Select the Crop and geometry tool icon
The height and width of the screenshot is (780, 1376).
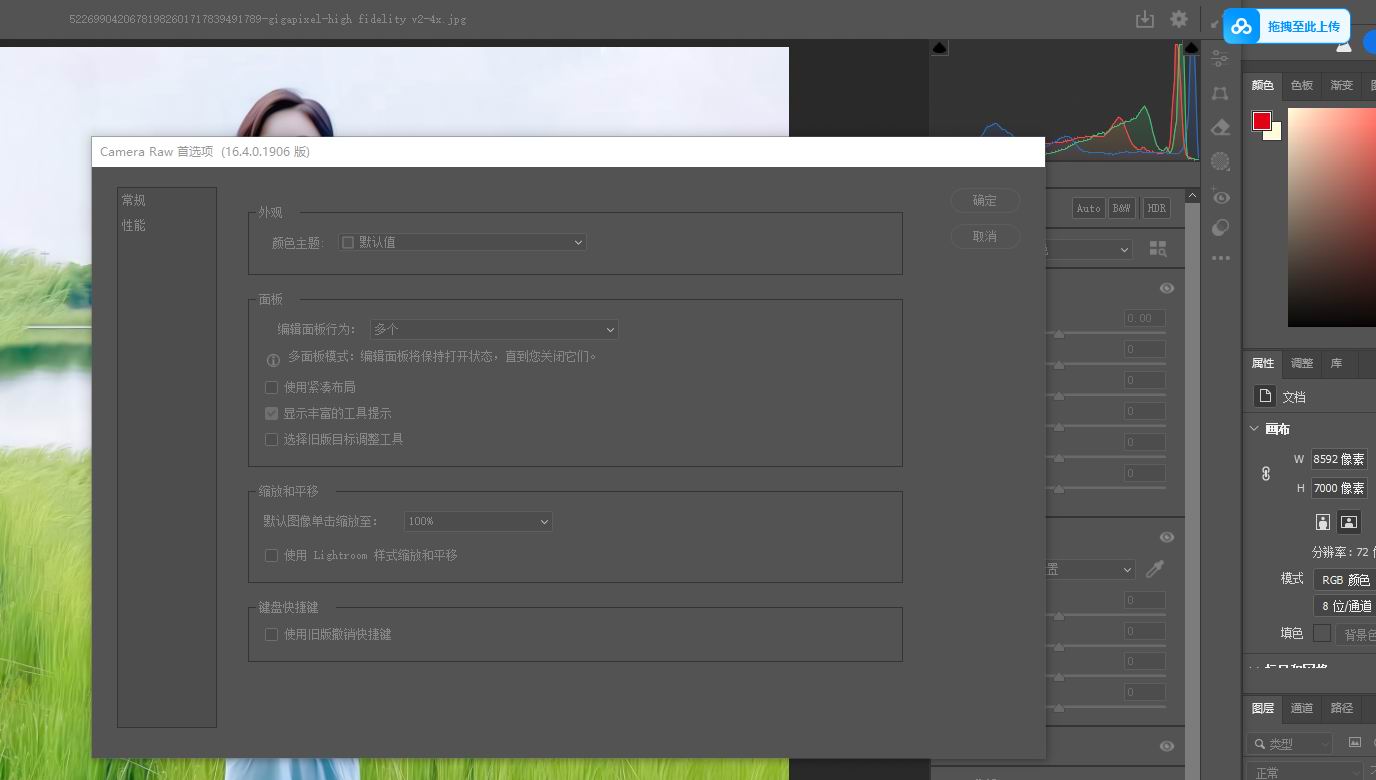(1220, 93)
